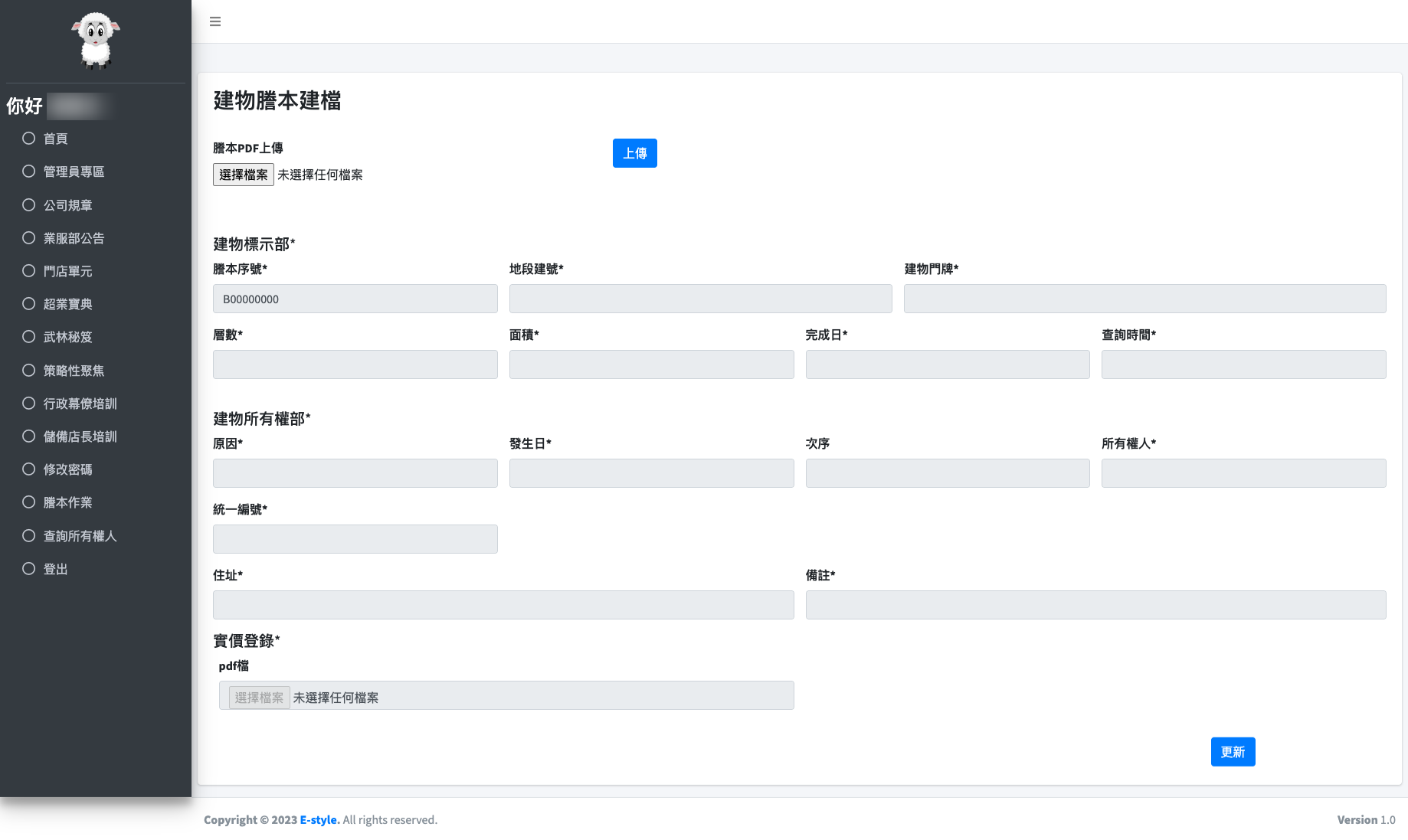Click the 謄本序號 field showing B00000000

tap(355, 299)
